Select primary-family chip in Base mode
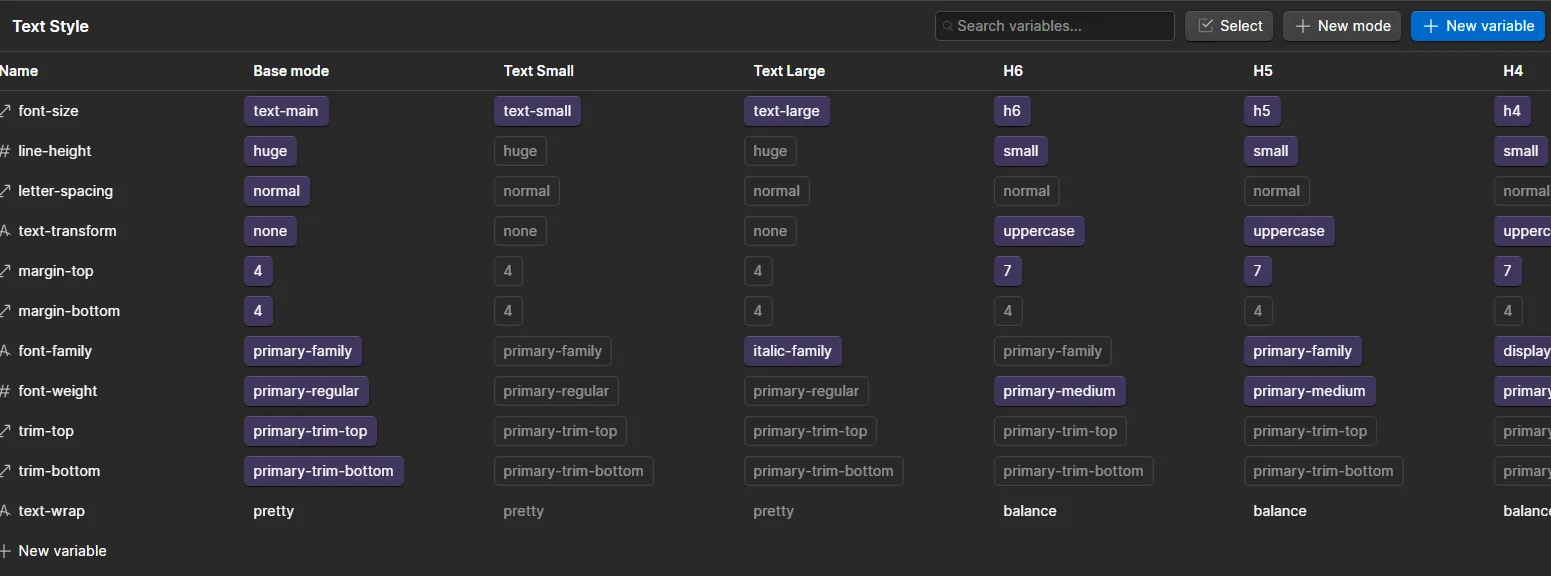 click(303, 351)
